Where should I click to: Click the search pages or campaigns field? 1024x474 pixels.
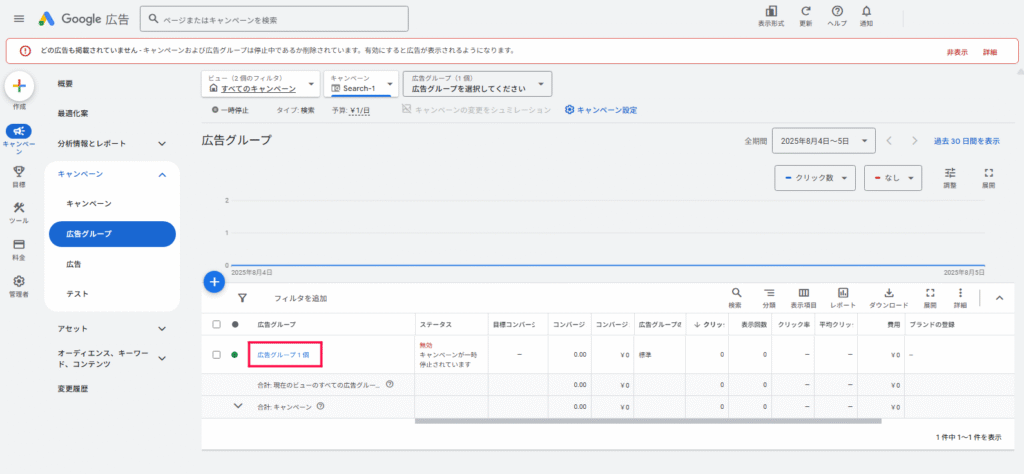point(274,19)
